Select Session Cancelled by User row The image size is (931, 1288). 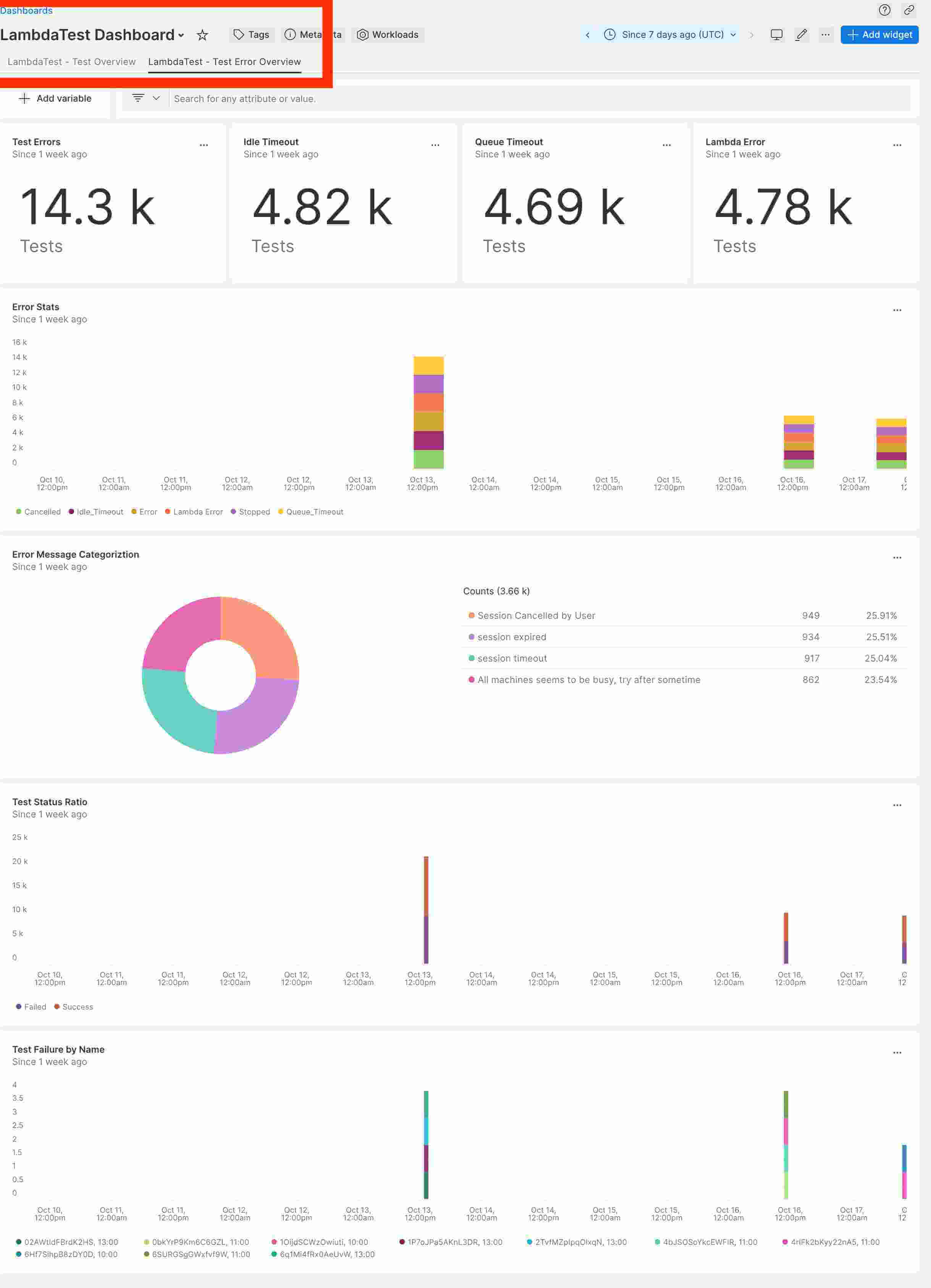pos(684,616)
